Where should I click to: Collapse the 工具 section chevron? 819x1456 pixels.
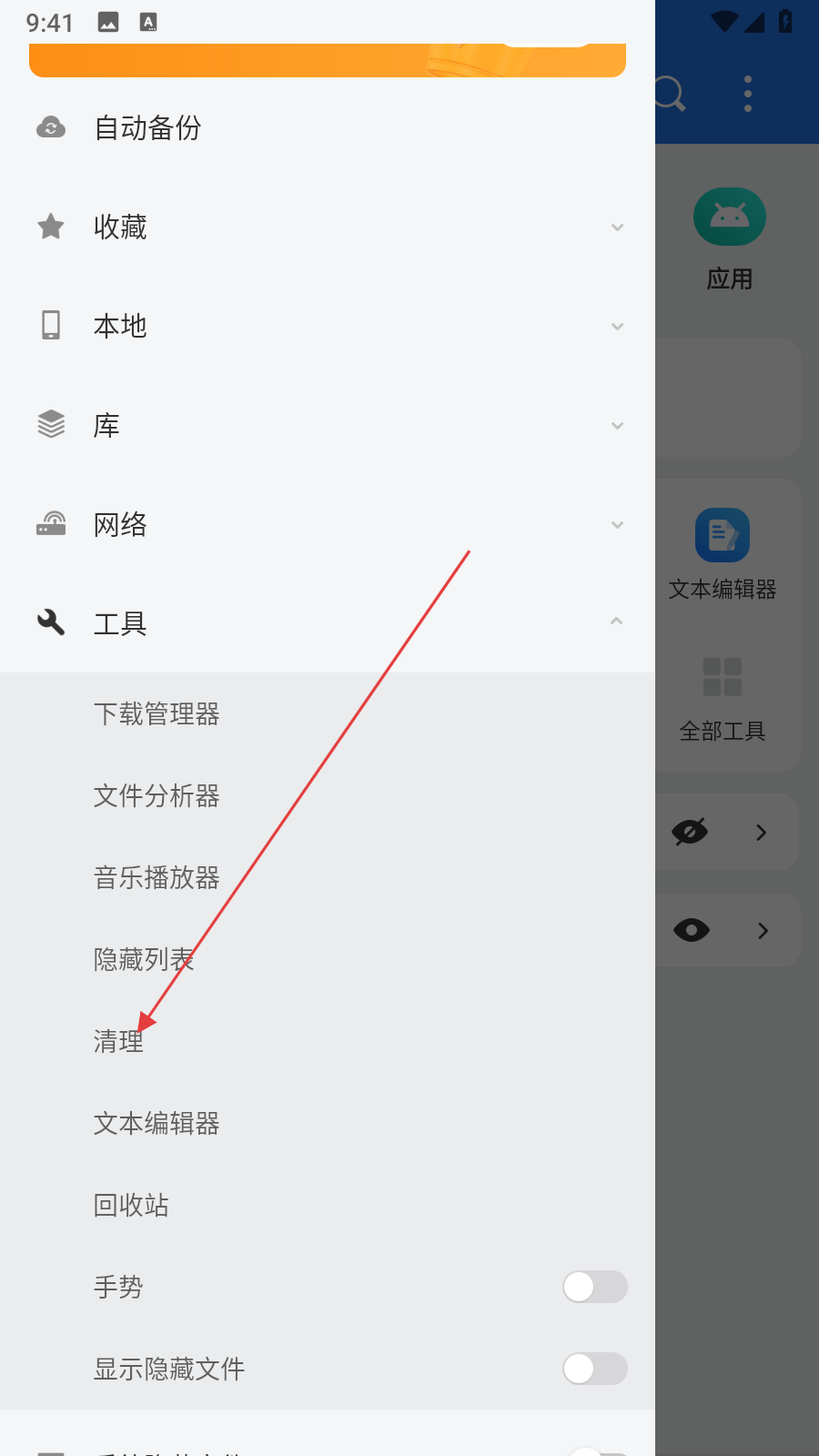(x=617, y=622)
